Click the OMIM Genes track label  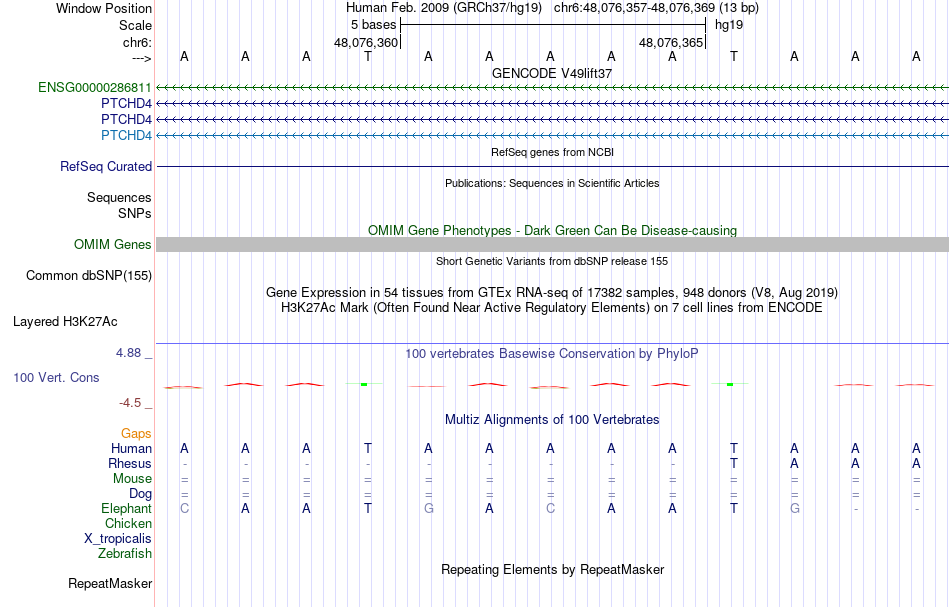(x=113, y=244)
